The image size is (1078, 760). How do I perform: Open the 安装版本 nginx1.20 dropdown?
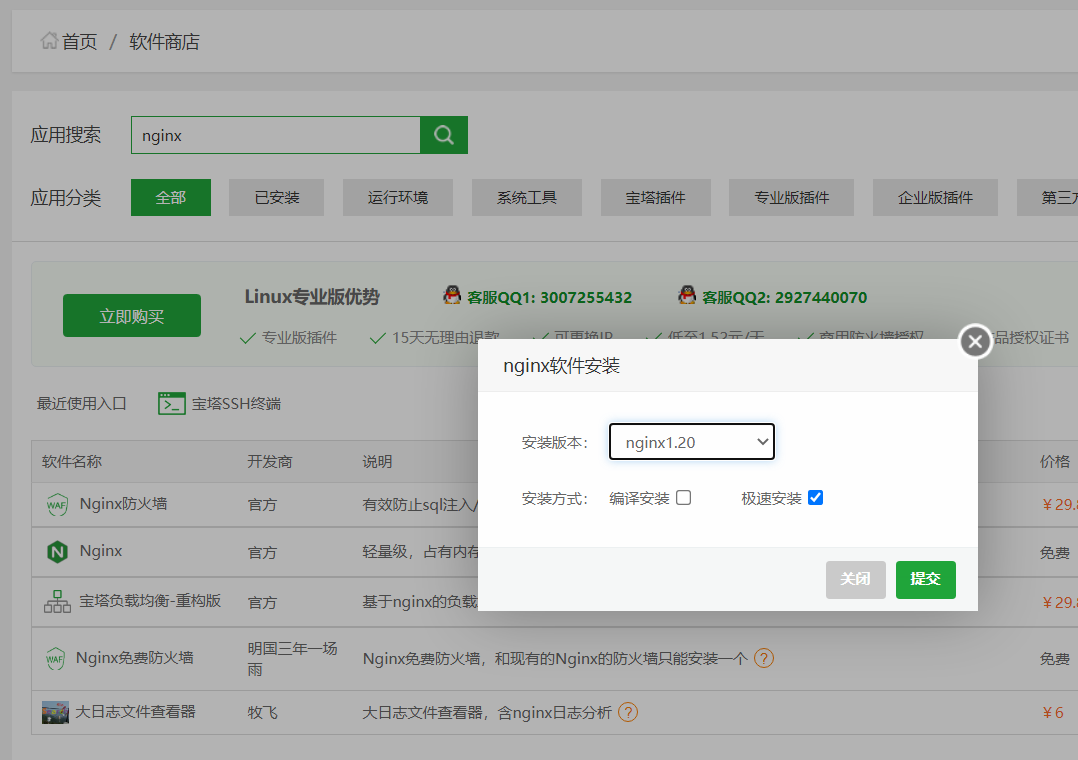click(692, 442)
